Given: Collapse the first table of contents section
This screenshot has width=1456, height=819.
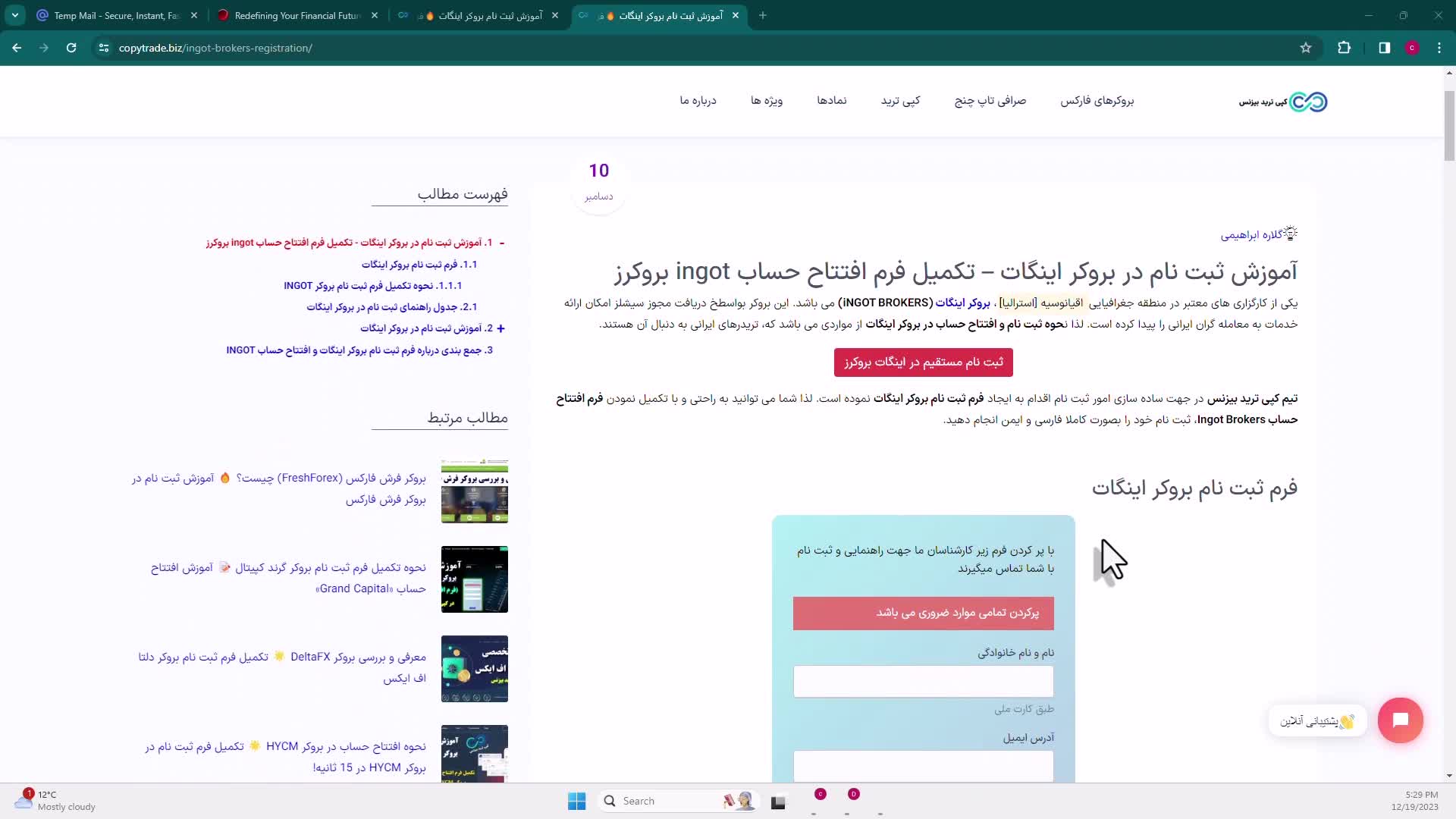Looking at the screenshot, I should tap(502, 243).
